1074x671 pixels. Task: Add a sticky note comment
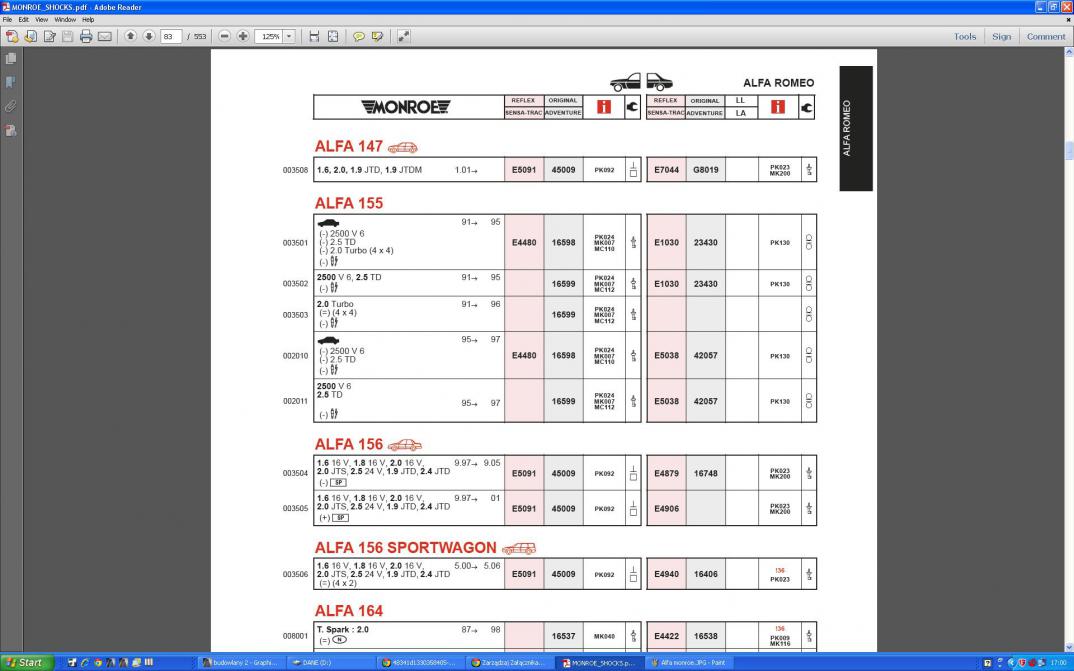click(x=358, y=36)
